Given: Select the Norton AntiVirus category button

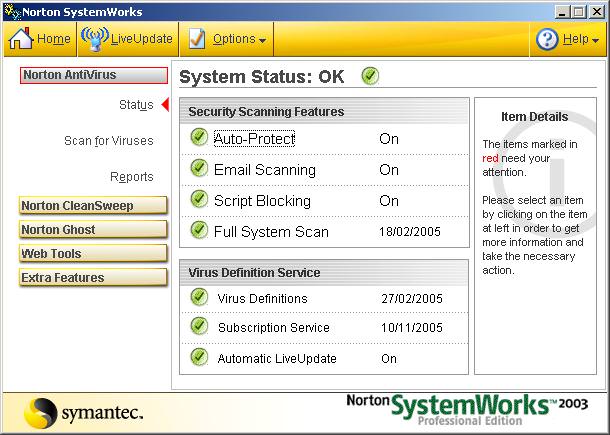Looking at the screenshot, I should pos(94,75).
